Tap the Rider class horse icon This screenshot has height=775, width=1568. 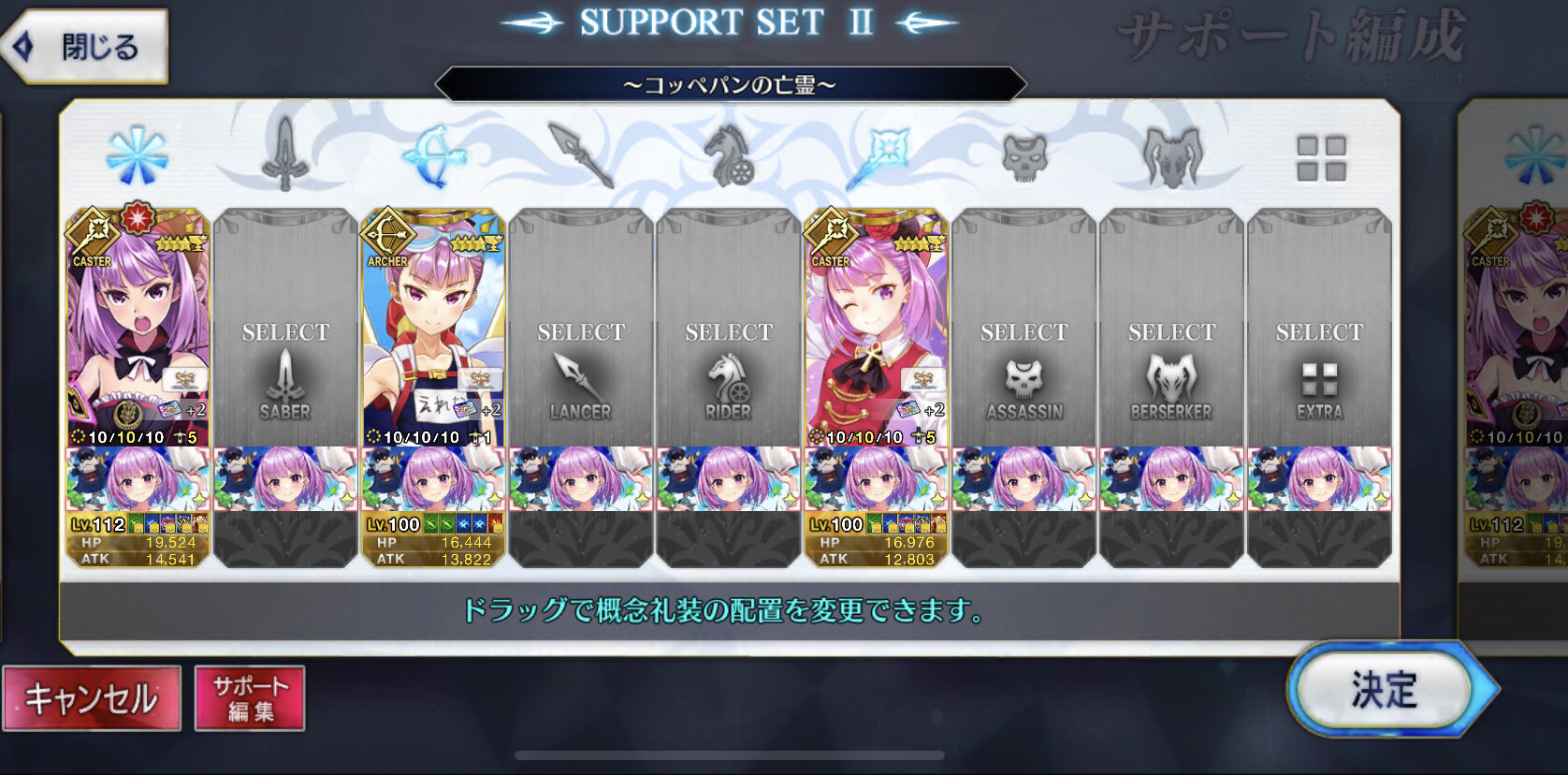[x=728, y=155]
